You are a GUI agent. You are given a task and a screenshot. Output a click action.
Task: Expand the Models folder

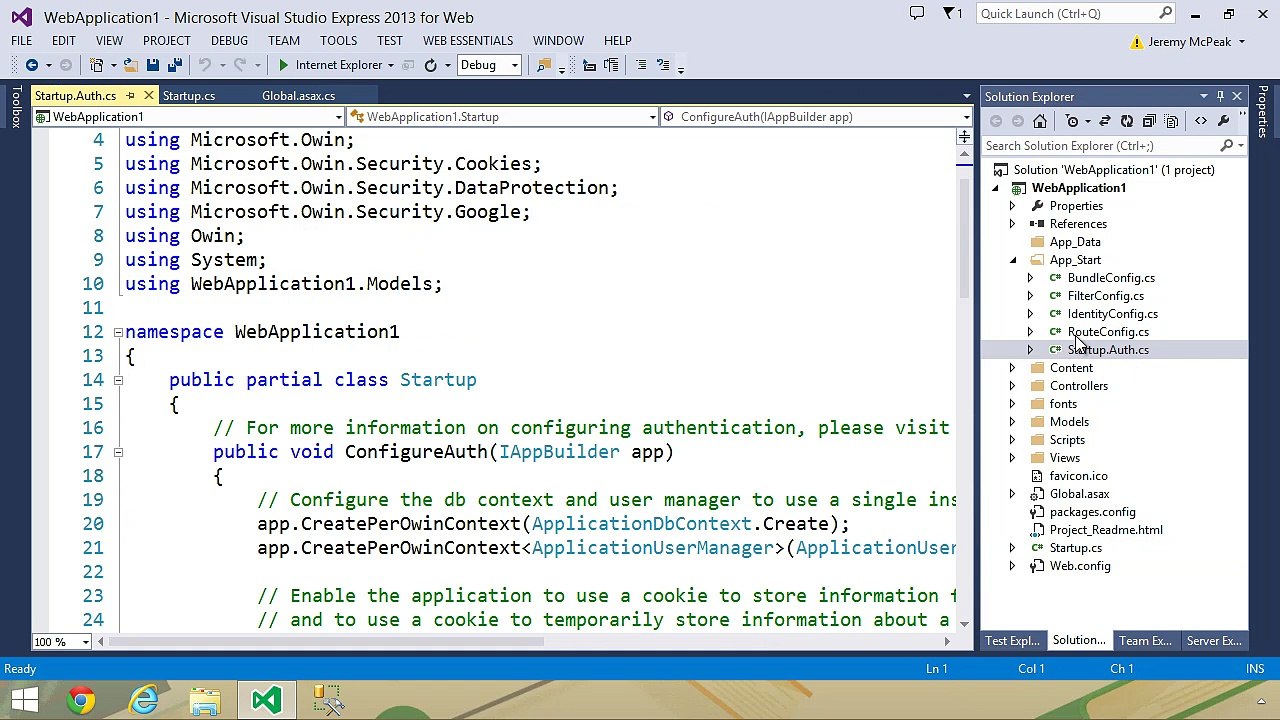pos(1012,422)
